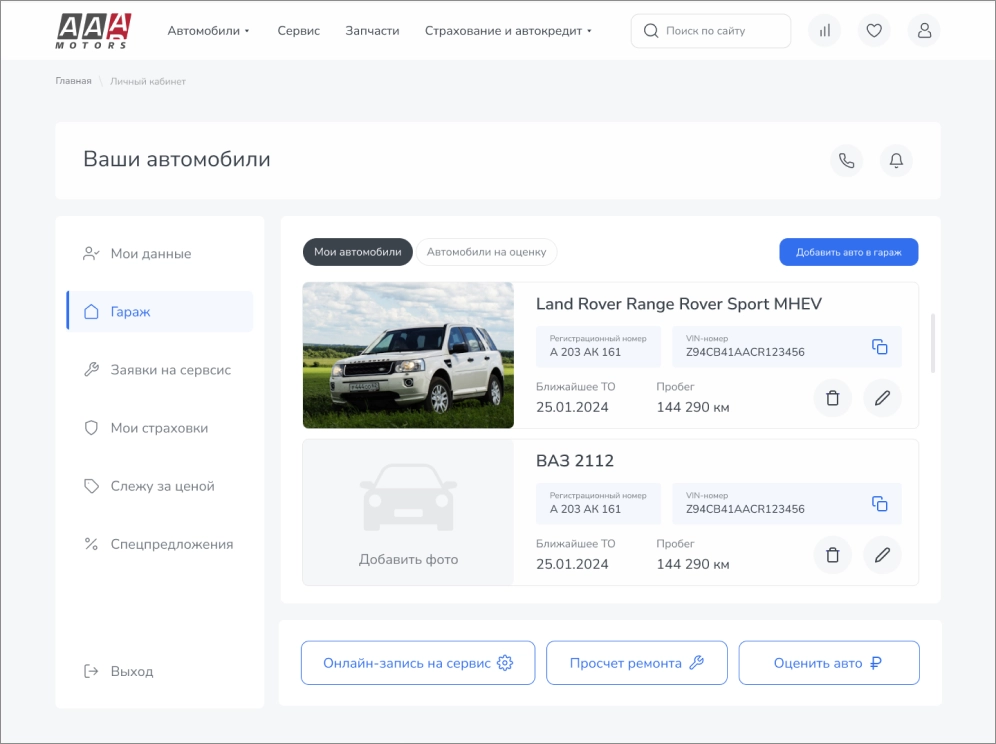
Task: Click Выход to log out
Action: coord(119,671)
